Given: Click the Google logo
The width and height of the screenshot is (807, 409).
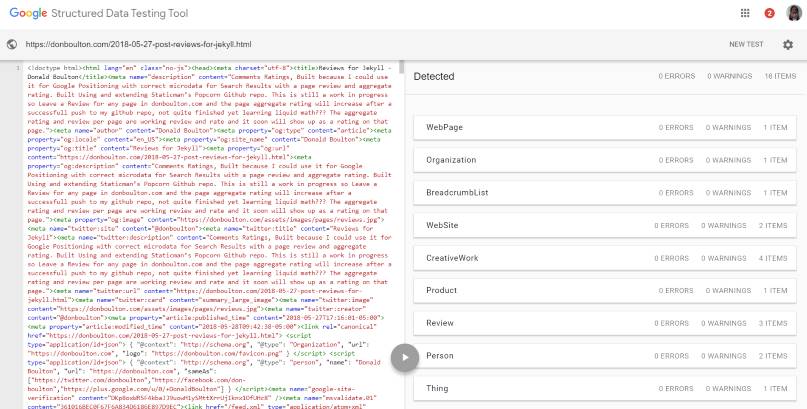Looking at the screenshot, I should [x=28, y=13].
